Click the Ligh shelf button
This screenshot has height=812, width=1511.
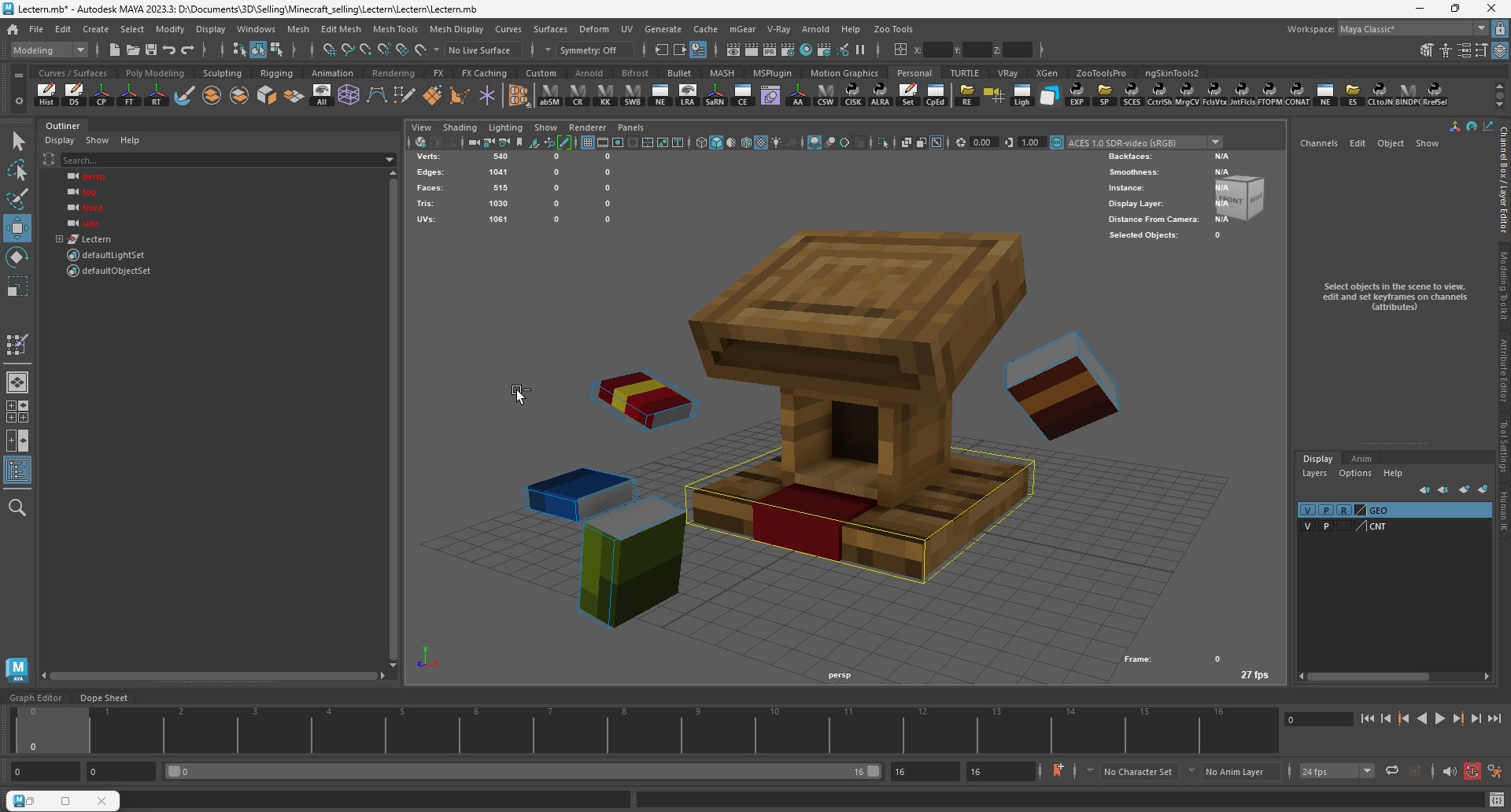click(1021, 94)
